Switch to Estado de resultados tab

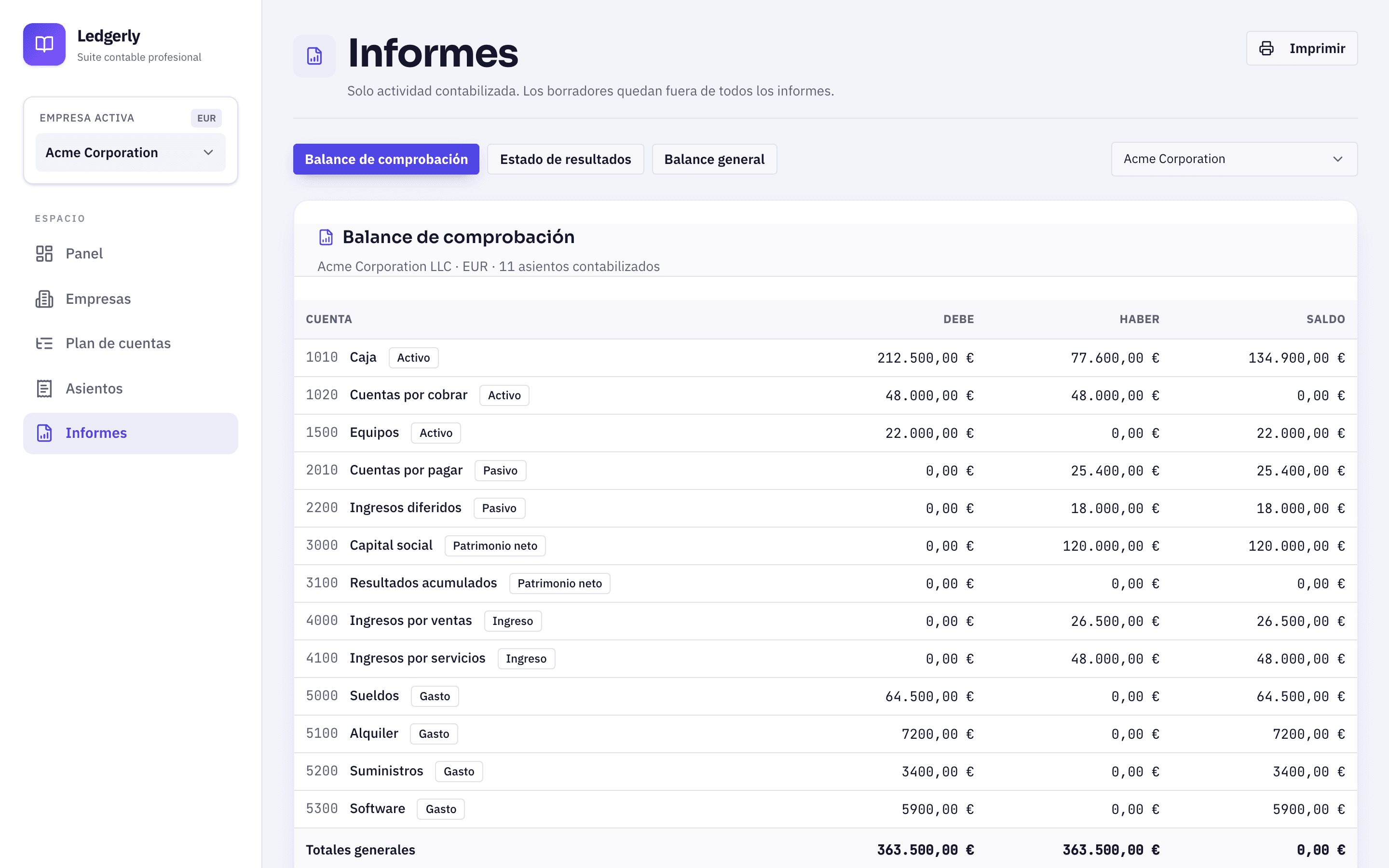pos(565,159)
